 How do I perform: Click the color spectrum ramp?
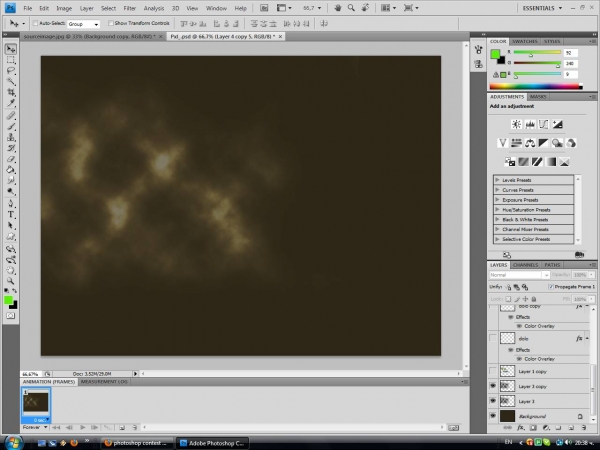point(536,86)
